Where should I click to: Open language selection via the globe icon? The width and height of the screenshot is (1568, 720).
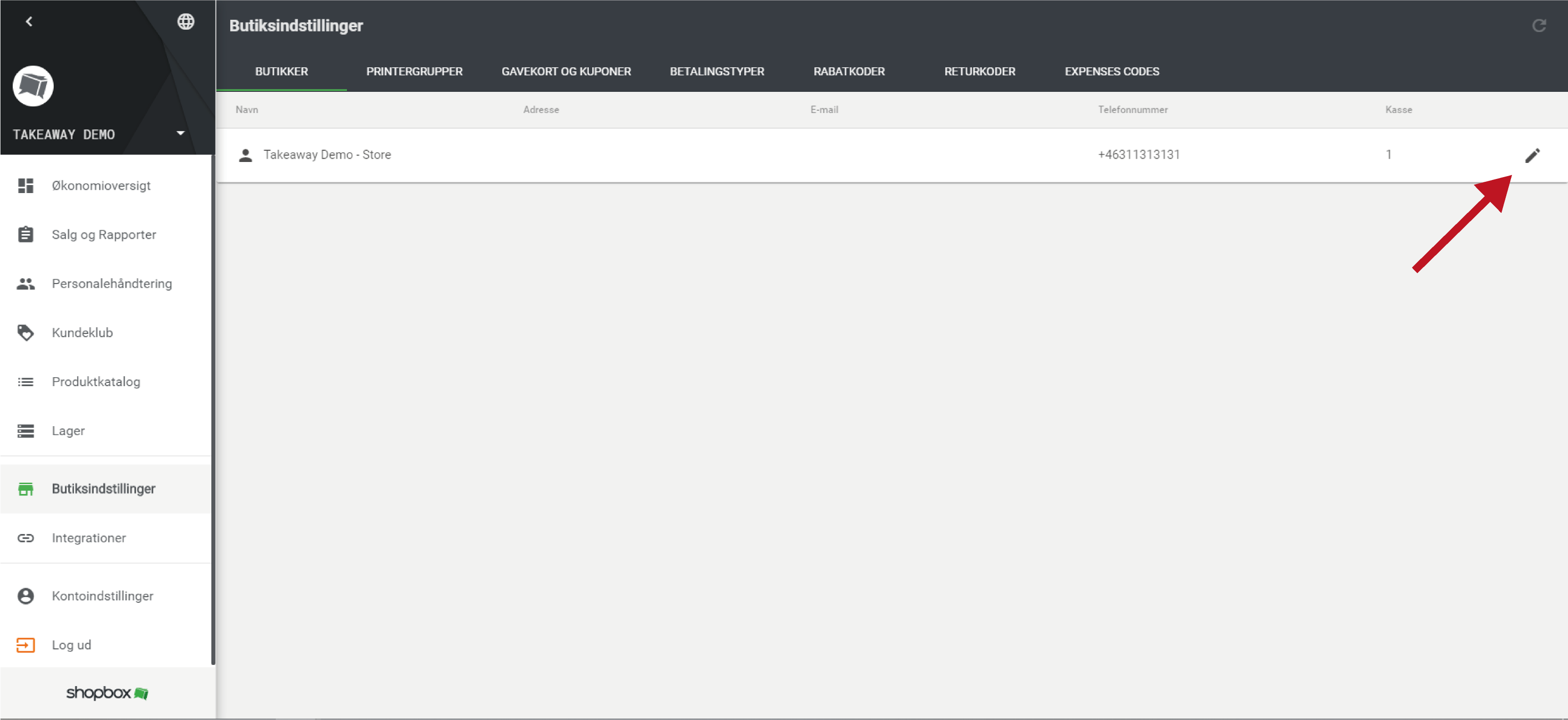185,22
